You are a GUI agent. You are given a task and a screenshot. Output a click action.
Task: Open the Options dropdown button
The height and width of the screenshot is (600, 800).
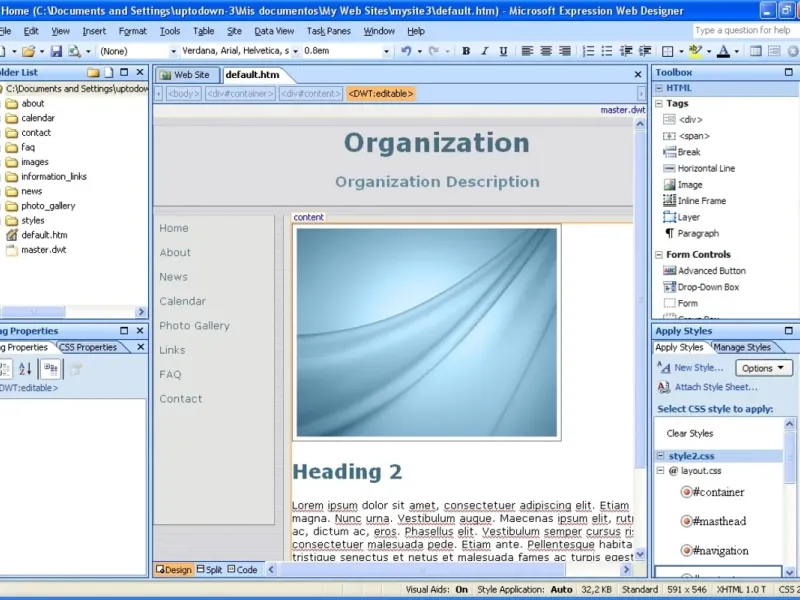point(763,368)
